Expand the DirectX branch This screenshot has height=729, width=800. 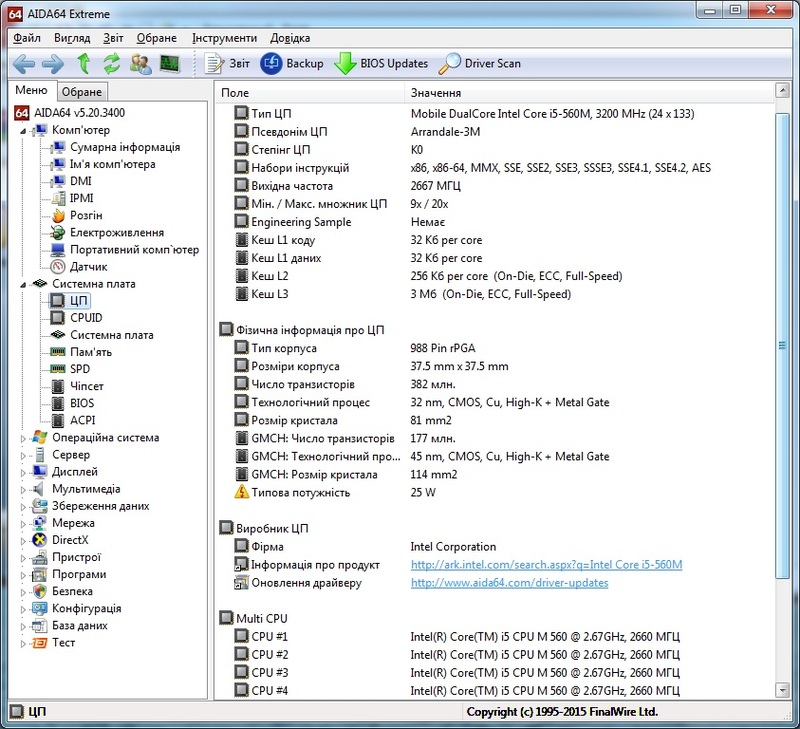[23, 541]
